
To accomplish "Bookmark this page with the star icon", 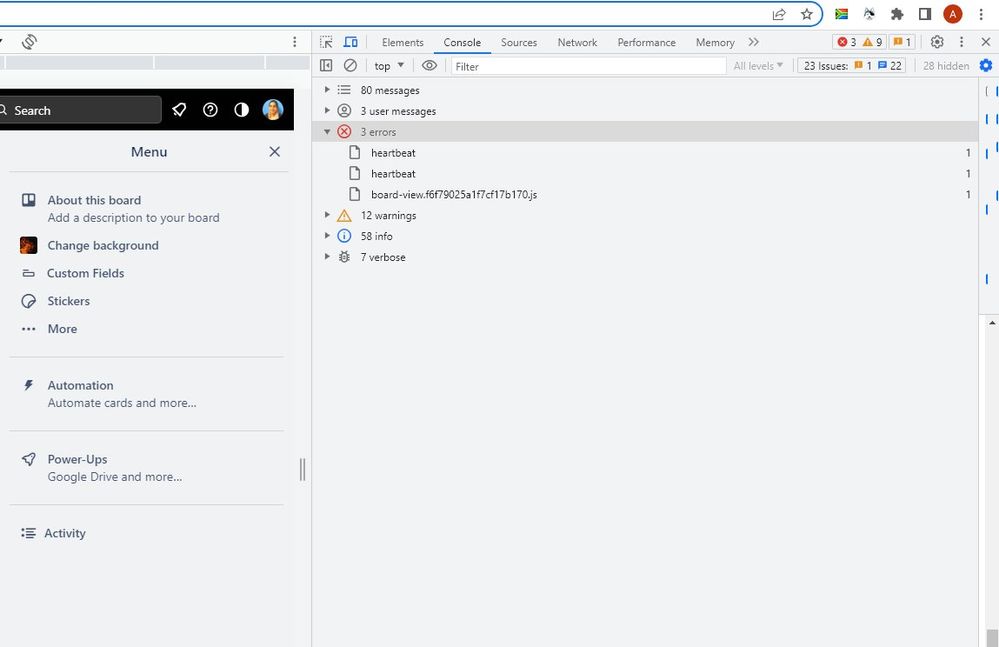I will click(x=807, y=14).
